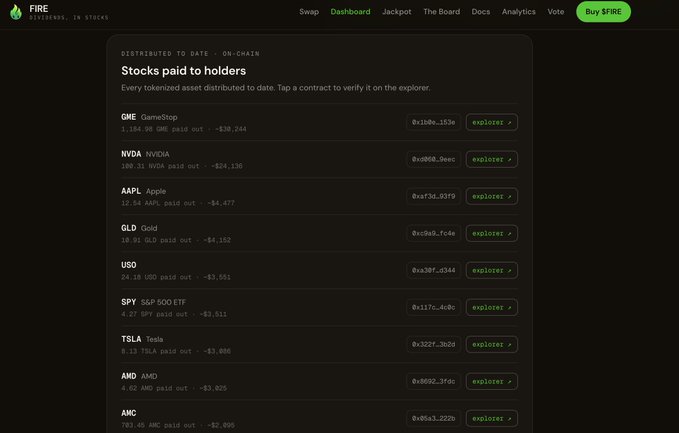
Task: Click the 'S&P 500 ETF' name text
Action: click(x=163, y=302)
